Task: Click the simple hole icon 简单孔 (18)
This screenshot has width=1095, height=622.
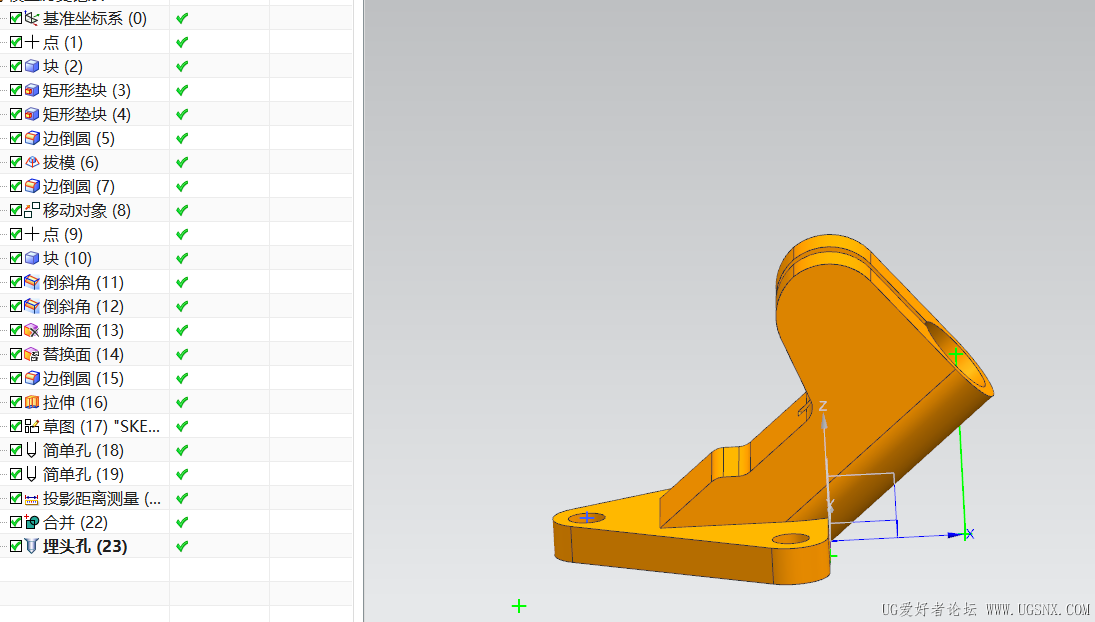Action: coord(31,450)
